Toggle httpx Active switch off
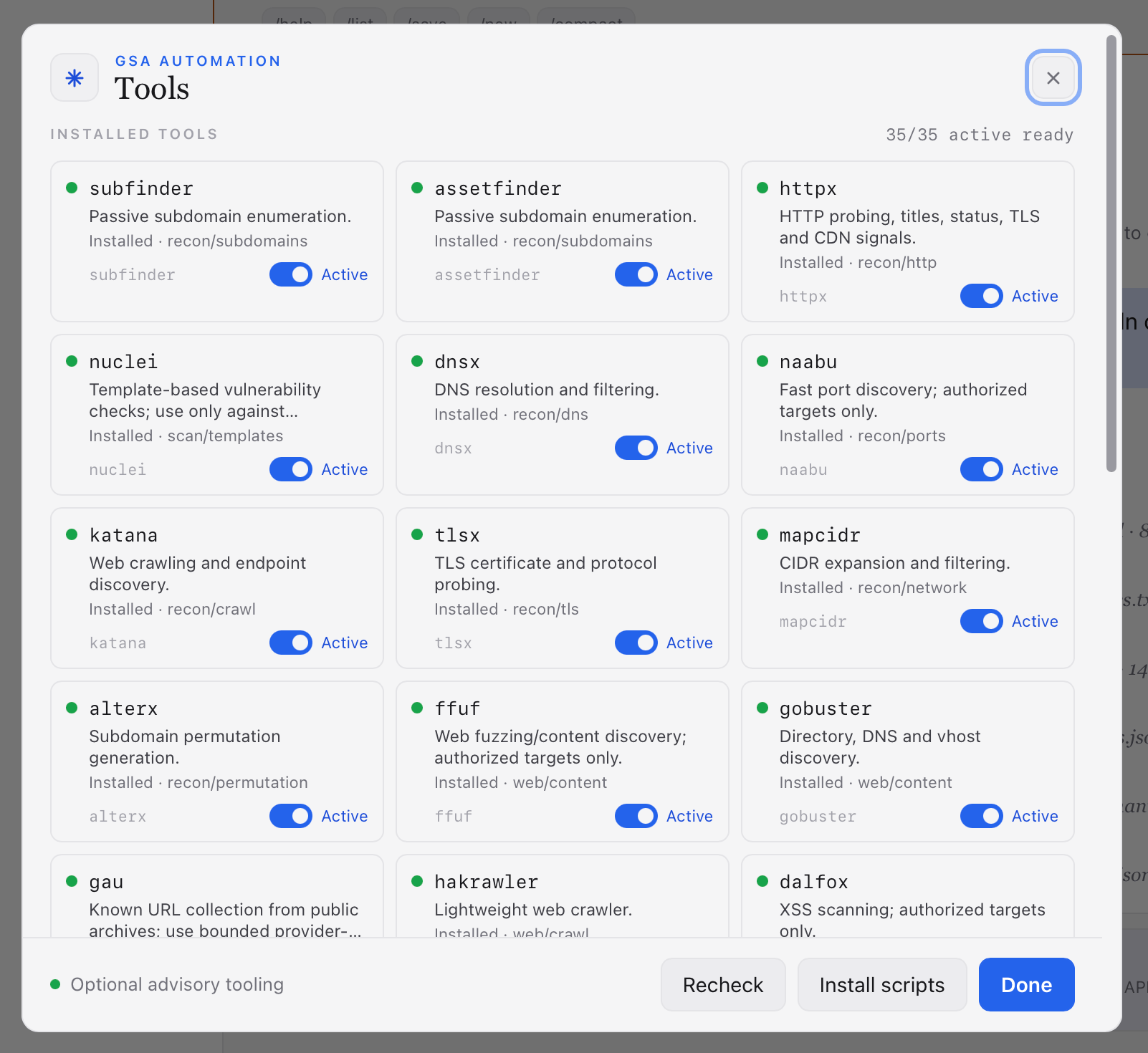The image size is (1148, 1053). [982, 296]
